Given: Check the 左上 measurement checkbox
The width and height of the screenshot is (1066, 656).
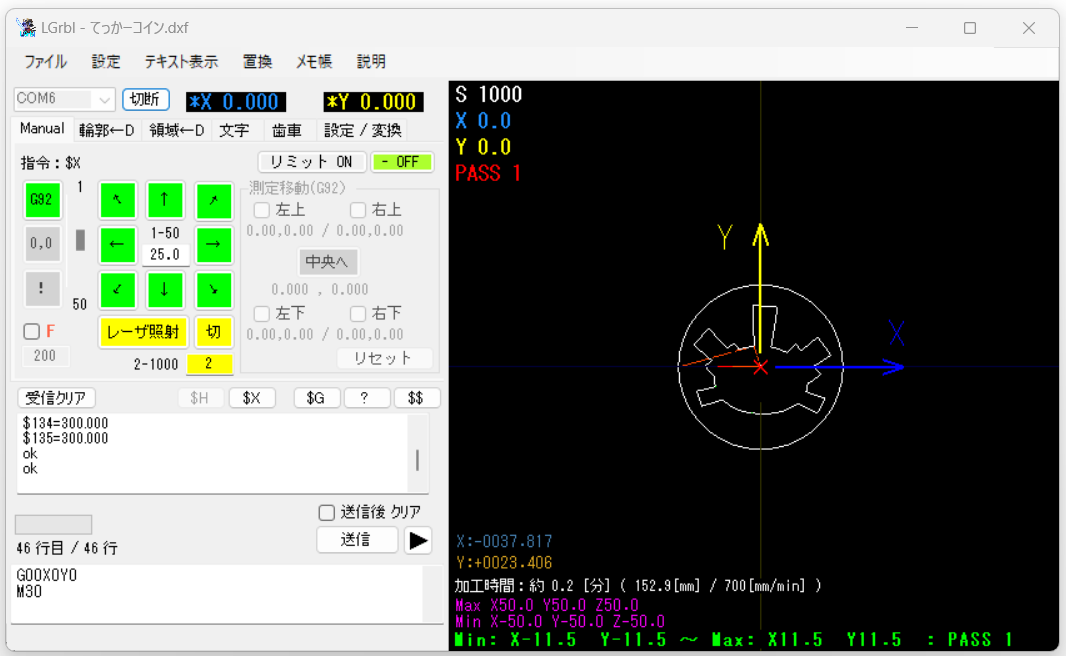Looking at the screenshot, I should [x=262, y=210].
